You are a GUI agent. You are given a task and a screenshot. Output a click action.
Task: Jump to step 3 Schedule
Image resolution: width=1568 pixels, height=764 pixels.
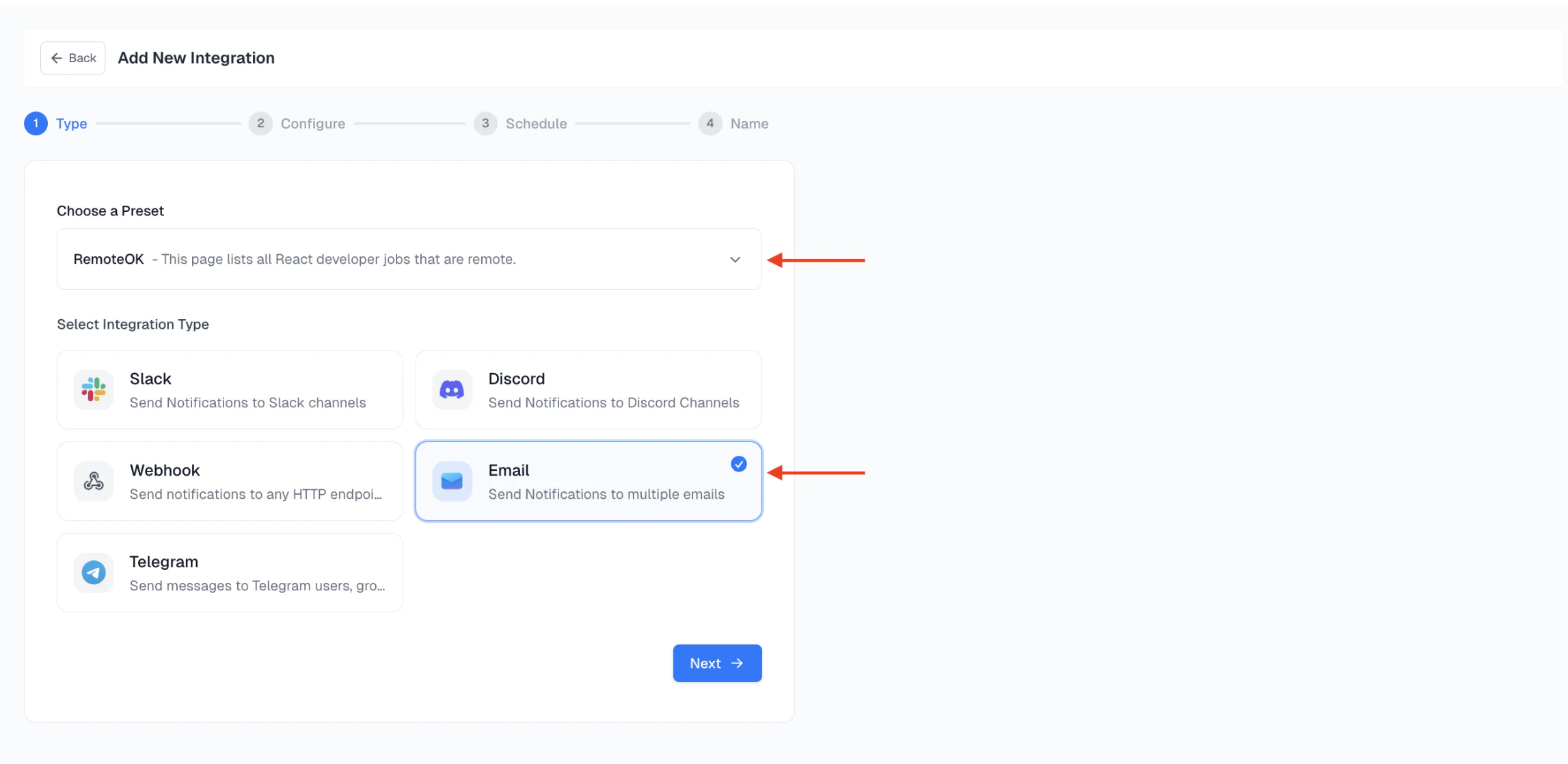click(521, 124)
